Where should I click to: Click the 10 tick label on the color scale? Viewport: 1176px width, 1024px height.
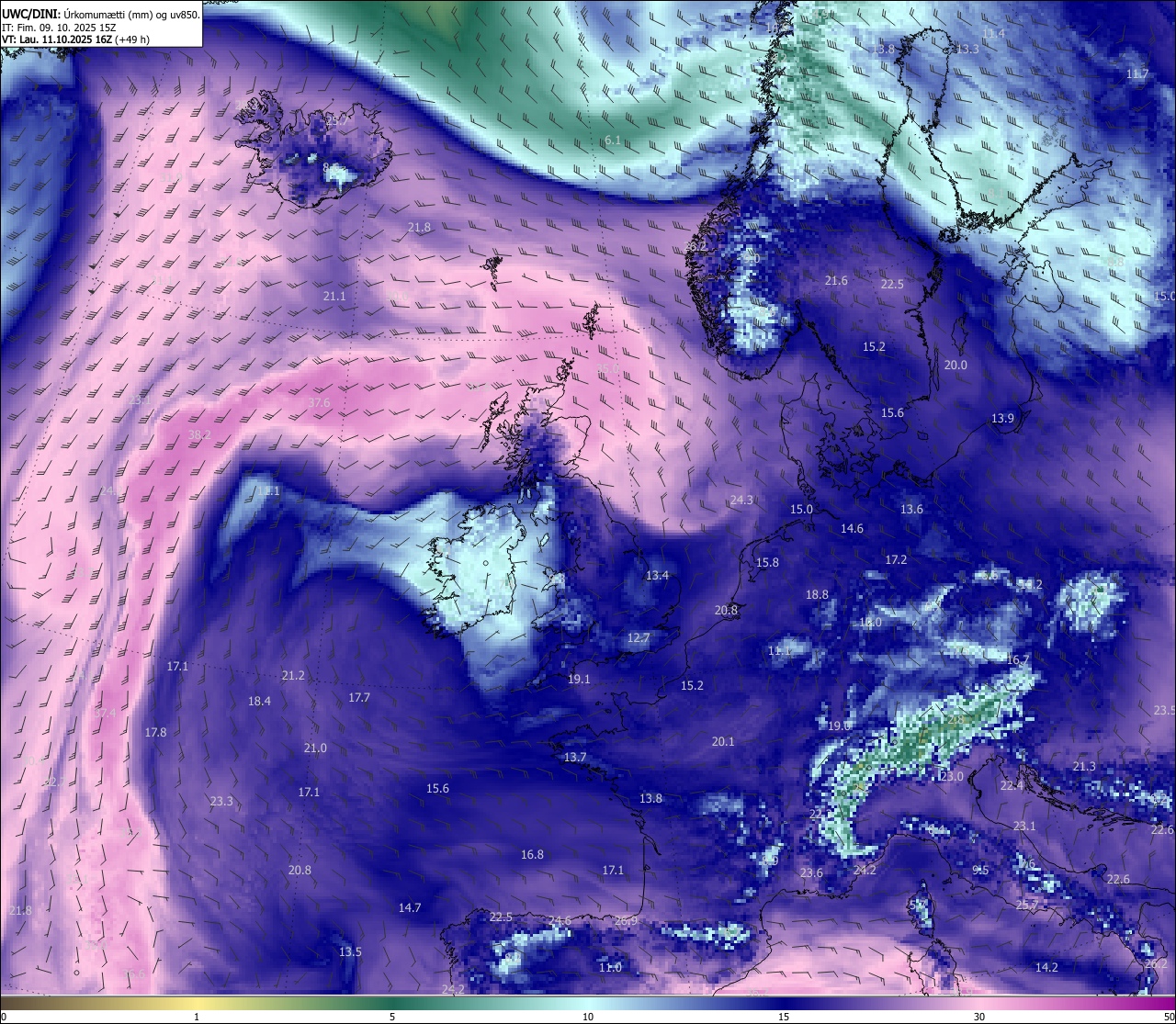(x=588, y=1017)
